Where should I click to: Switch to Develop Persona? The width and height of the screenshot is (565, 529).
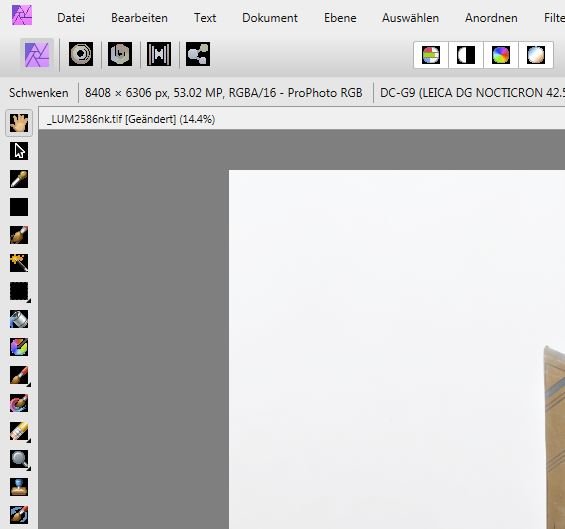coord(120,54)
